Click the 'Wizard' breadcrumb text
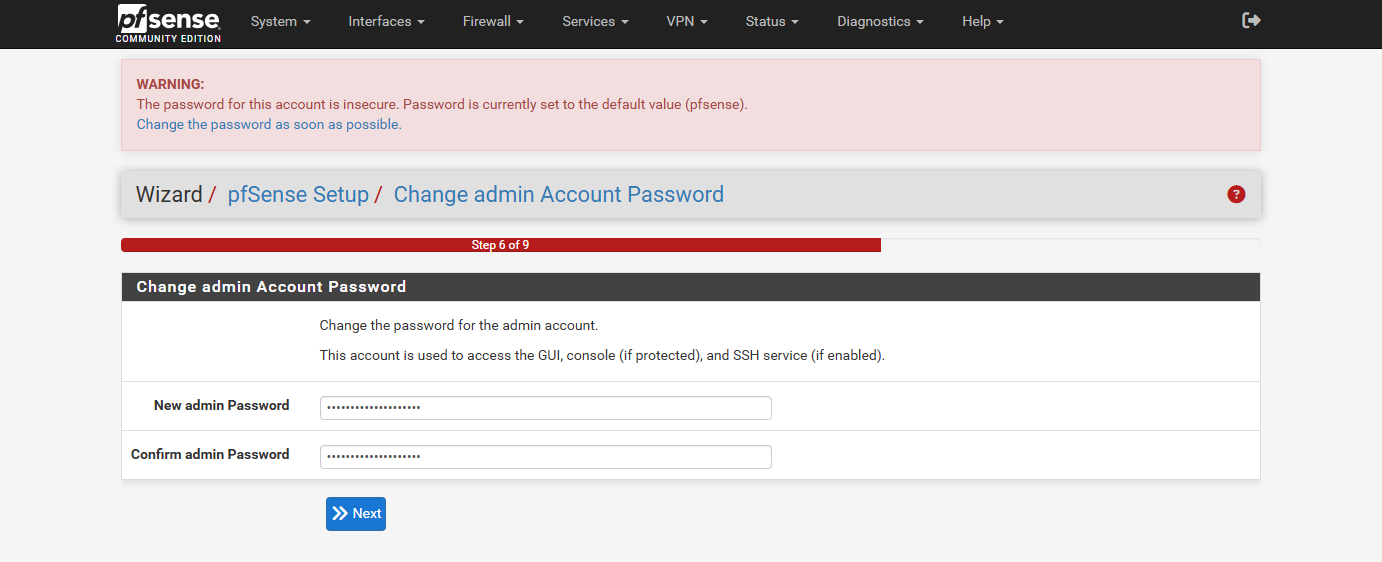Screen dimensions: 1382x562 point(169,194)
